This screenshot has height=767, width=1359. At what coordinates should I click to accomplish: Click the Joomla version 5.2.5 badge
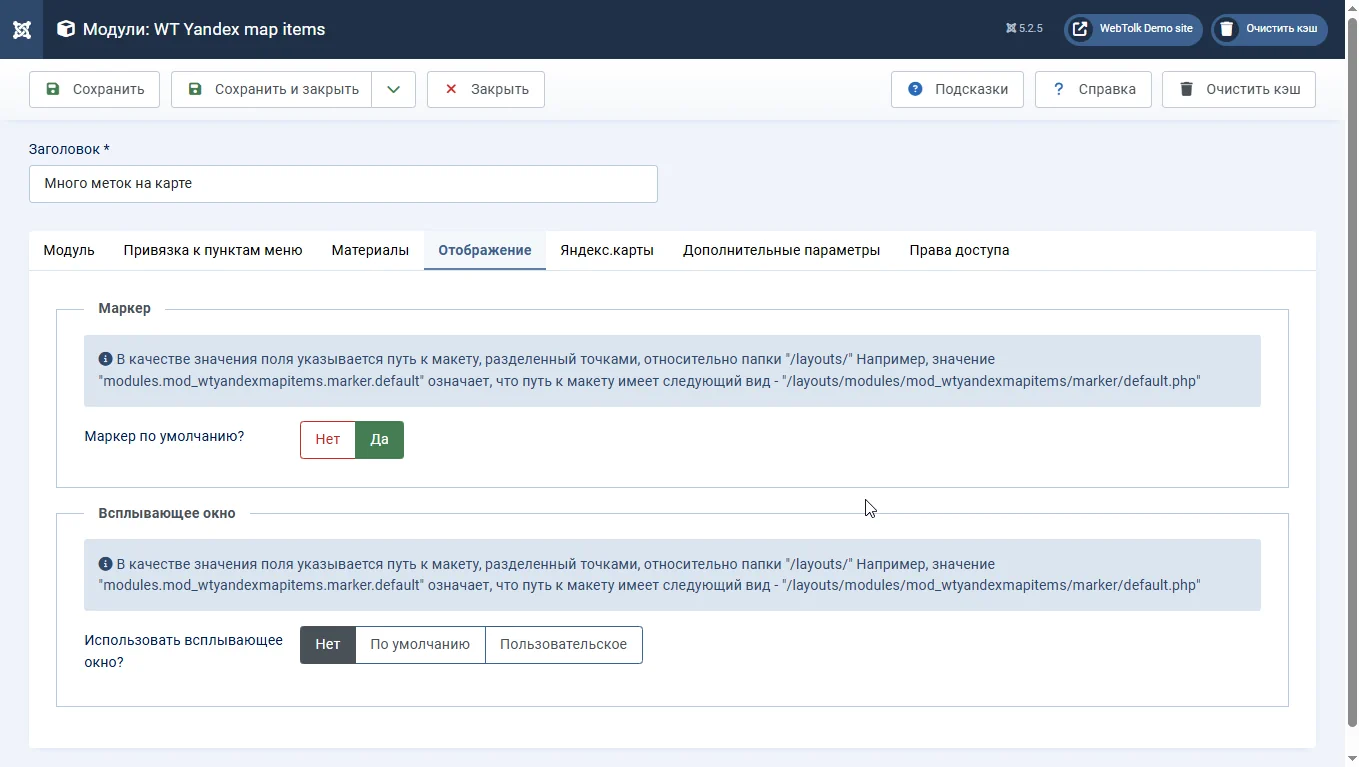pyautogui.click(x=1024, y=29)
